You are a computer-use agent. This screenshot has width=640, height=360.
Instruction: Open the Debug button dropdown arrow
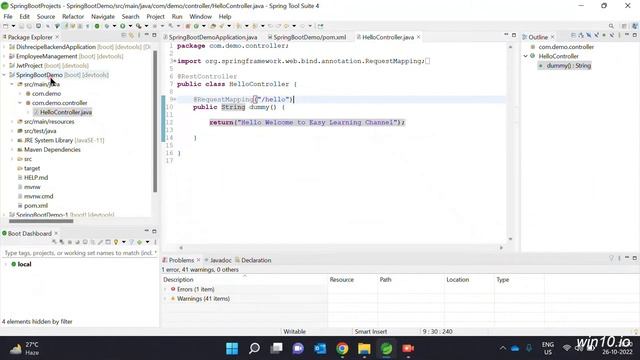click(114, 26)
